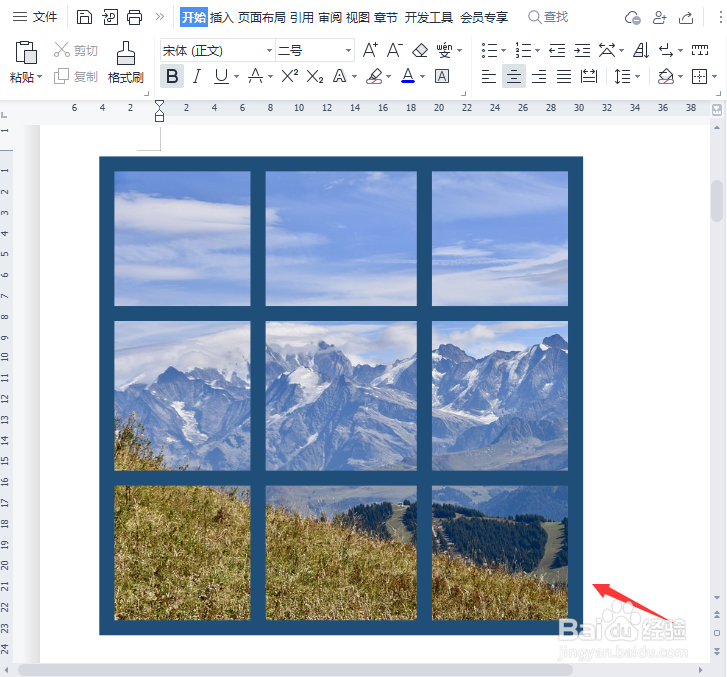Image resolution: width=727 pixels, height=677 pixels.
Task: Switch to the 插入 tab
Action: click(221, 17)
